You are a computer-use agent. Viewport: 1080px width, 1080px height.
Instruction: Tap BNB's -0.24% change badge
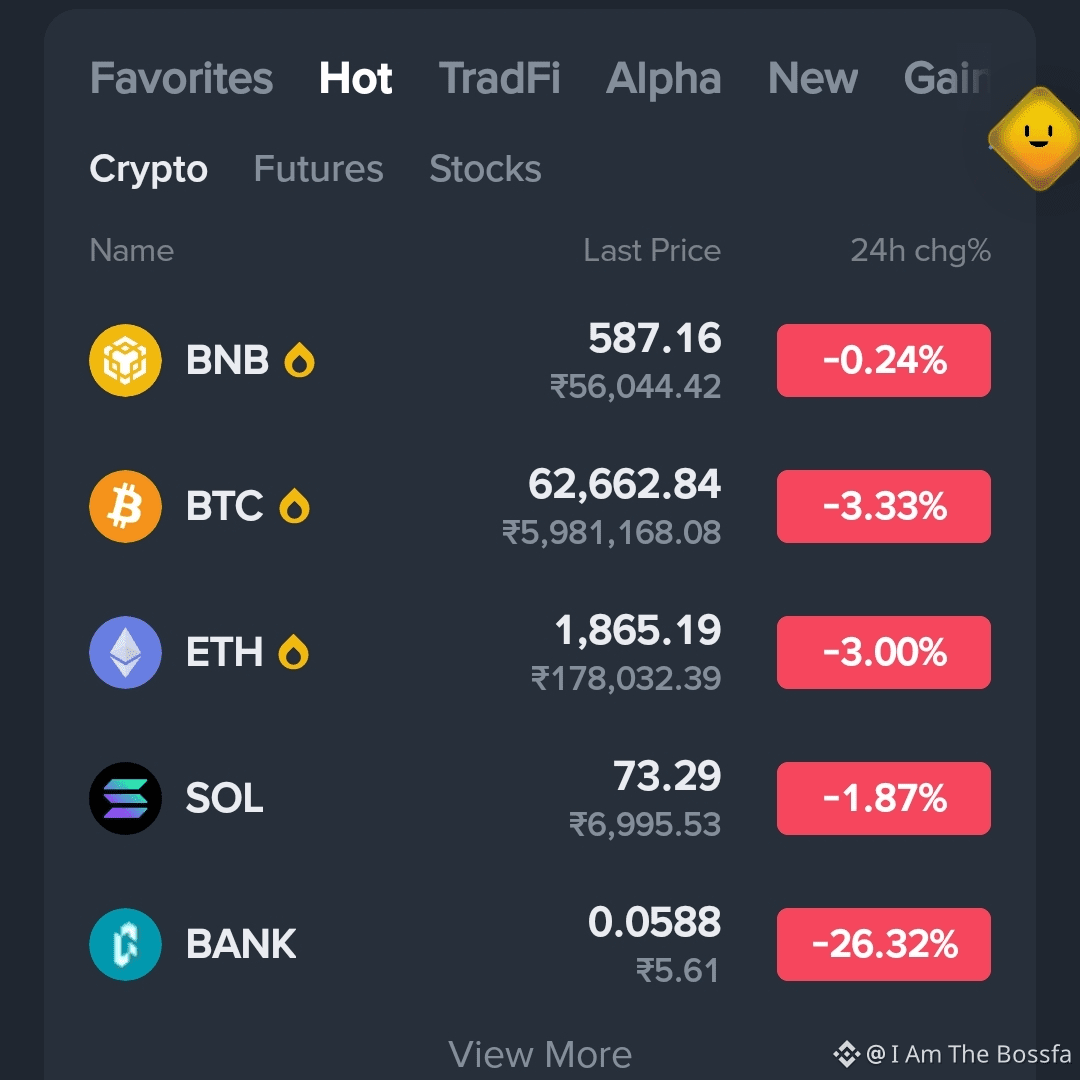point(884,360)
